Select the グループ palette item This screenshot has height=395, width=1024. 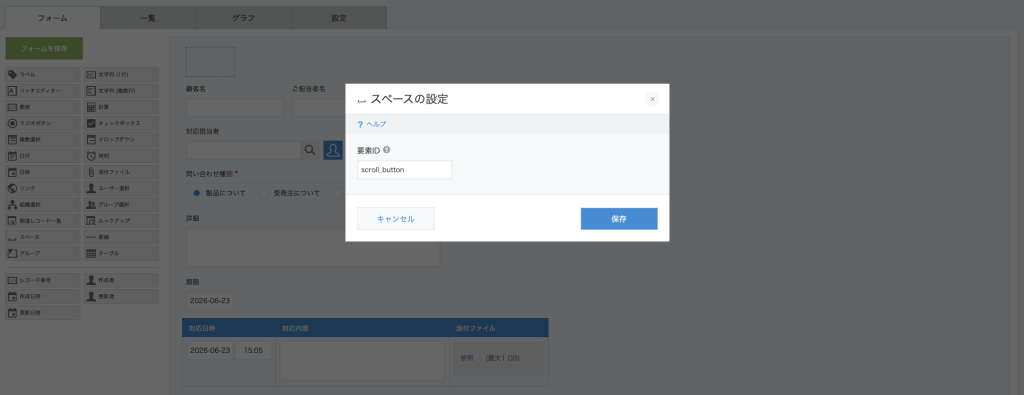click(42, 253)
